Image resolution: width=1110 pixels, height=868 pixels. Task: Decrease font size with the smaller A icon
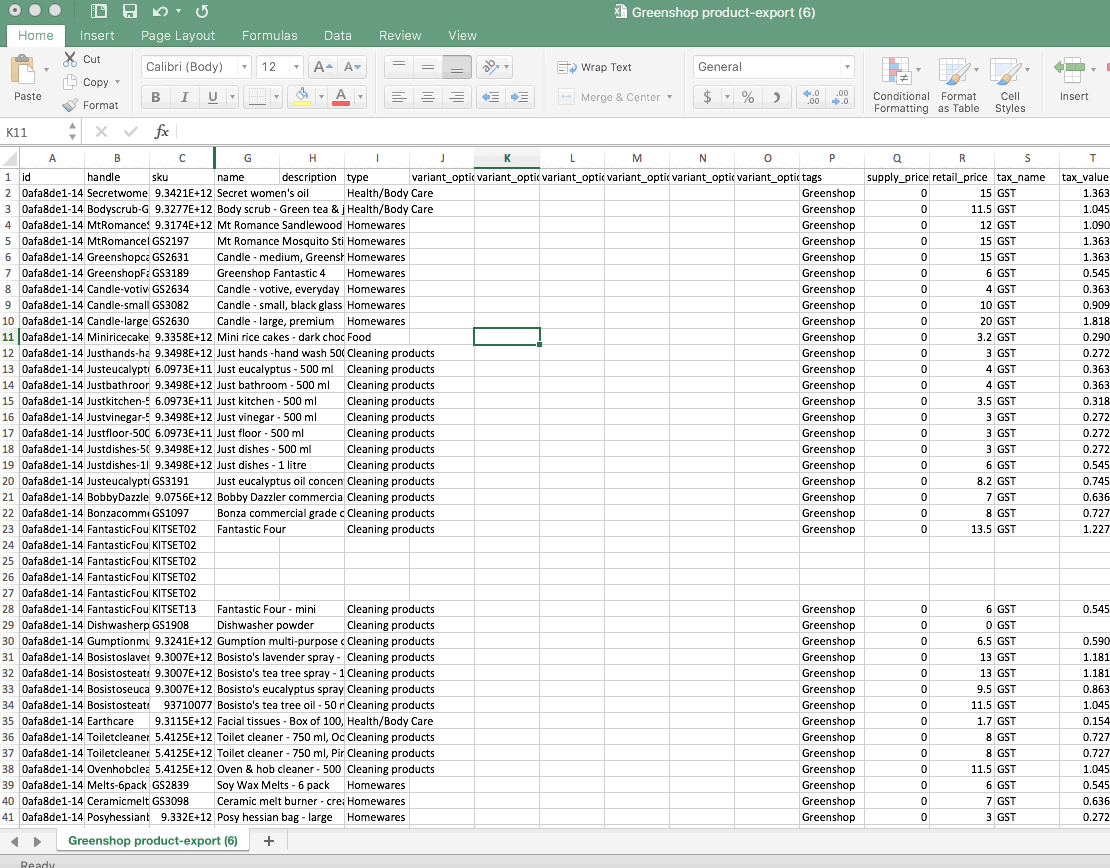[352, 67]
